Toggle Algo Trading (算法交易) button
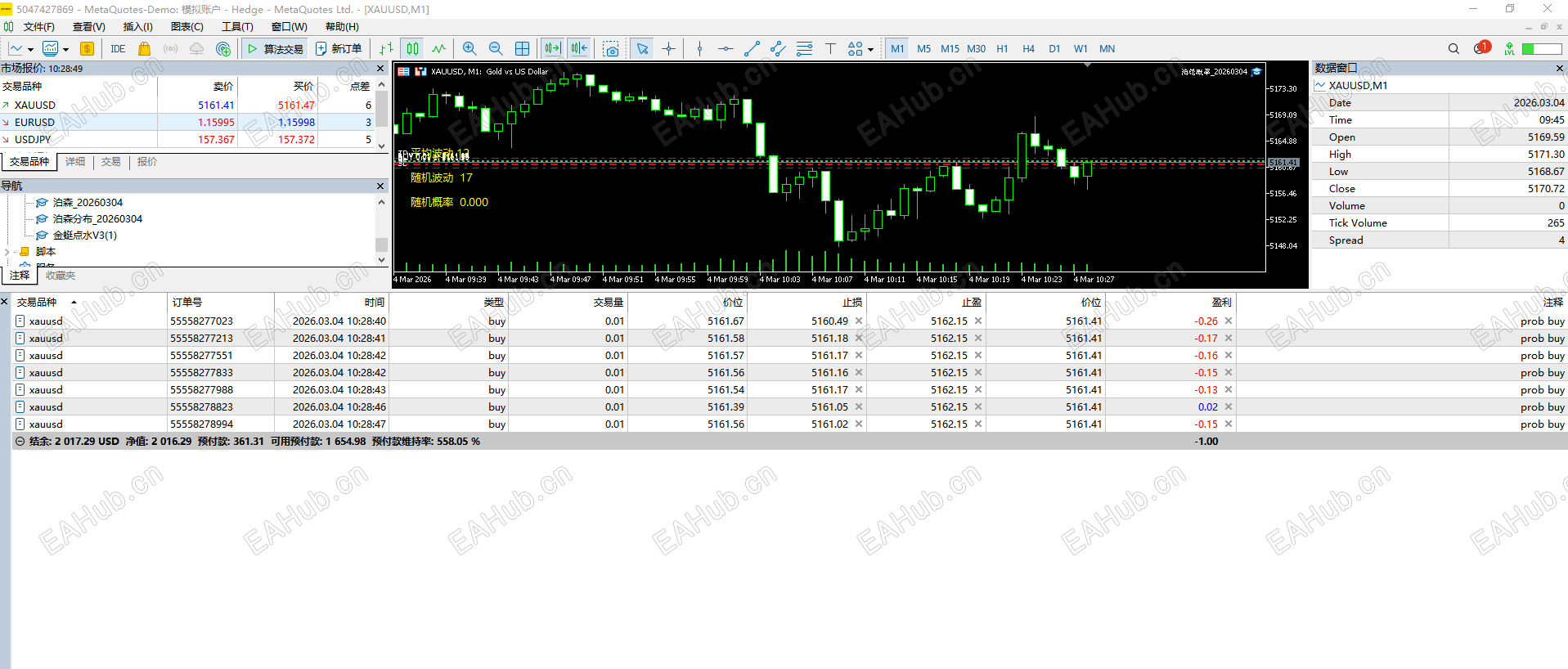 pyautogui.click(x=276, y=49)
